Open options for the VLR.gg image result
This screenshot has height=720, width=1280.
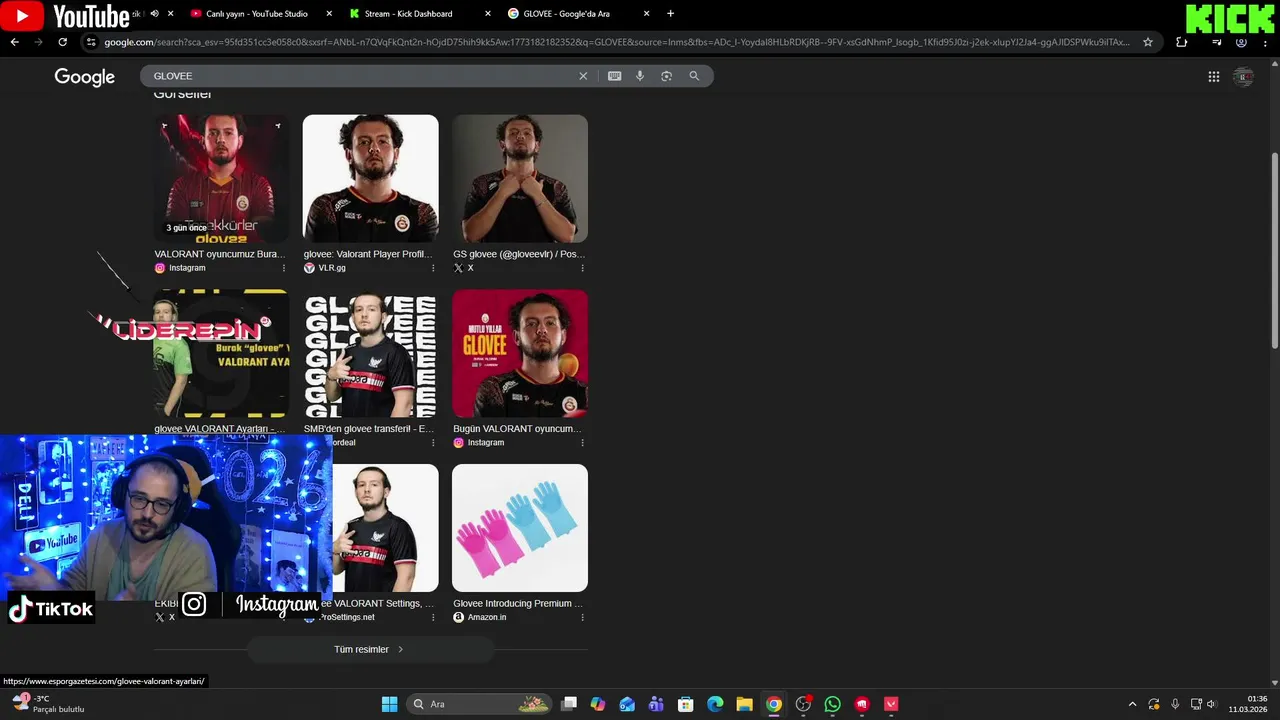(x=433, y=268)
